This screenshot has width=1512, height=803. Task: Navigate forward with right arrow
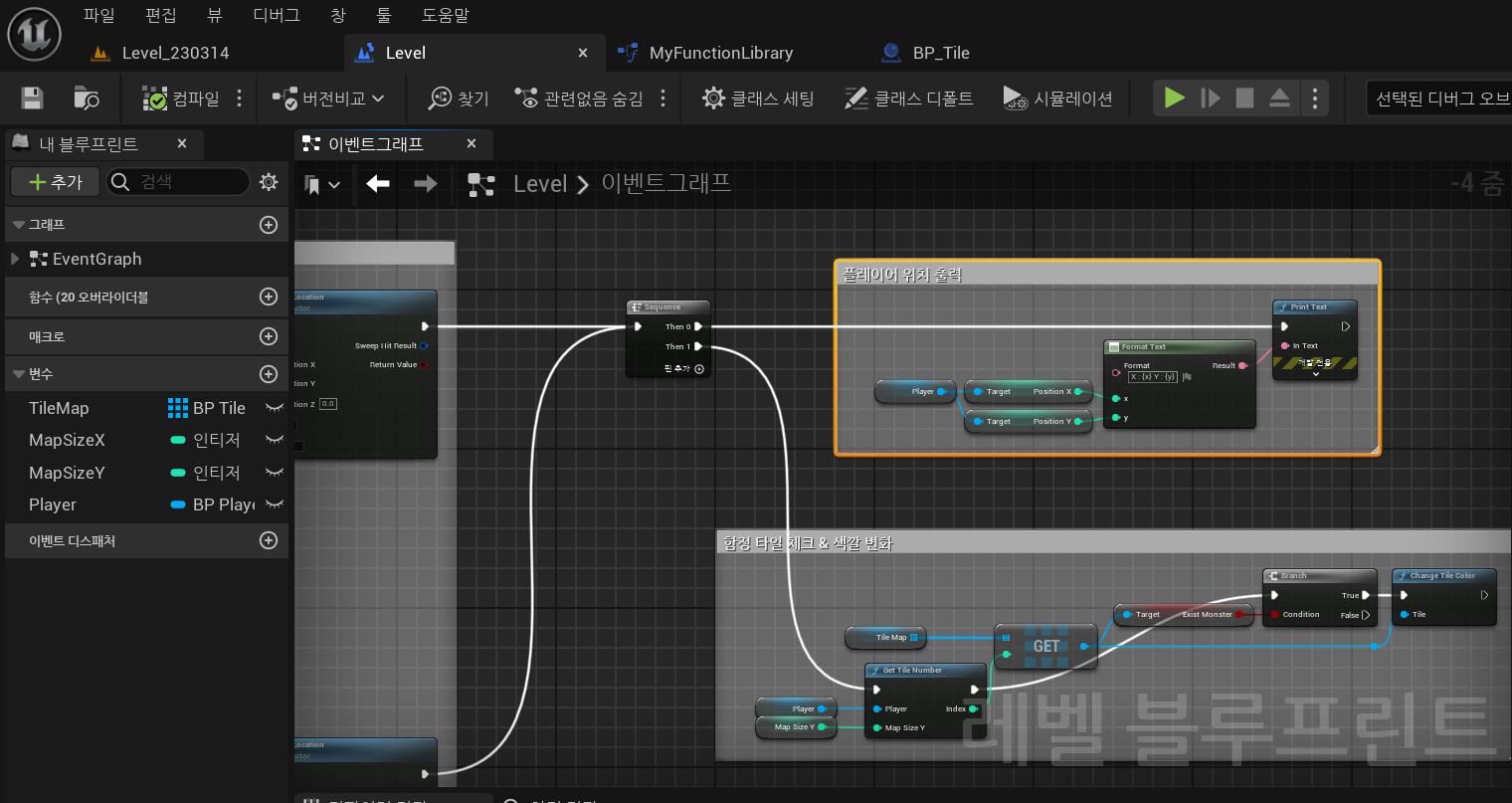tap(426, 183)
